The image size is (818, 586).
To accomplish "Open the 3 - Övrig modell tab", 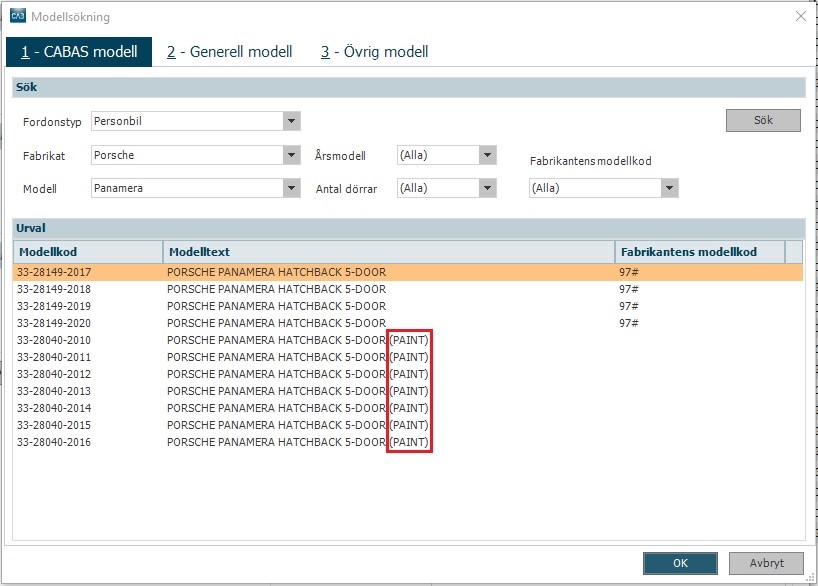I will click(375, 52).
